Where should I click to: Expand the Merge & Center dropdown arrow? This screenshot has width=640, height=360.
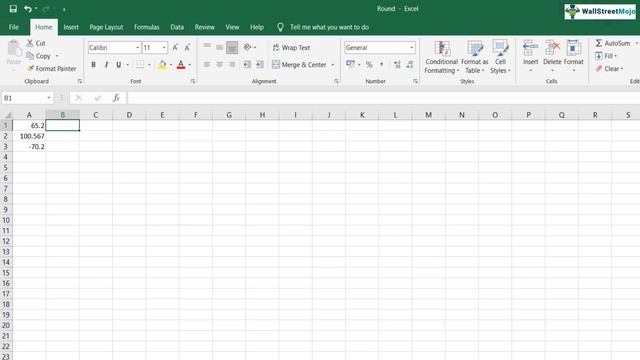(x=333, y=64)
